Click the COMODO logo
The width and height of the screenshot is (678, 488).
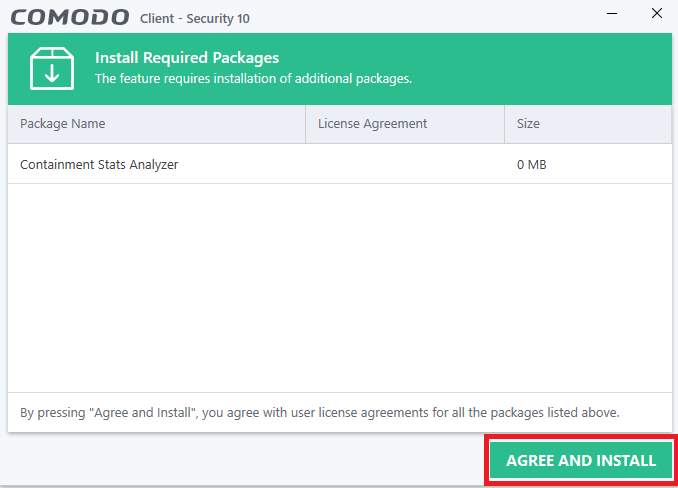[70, 18]
